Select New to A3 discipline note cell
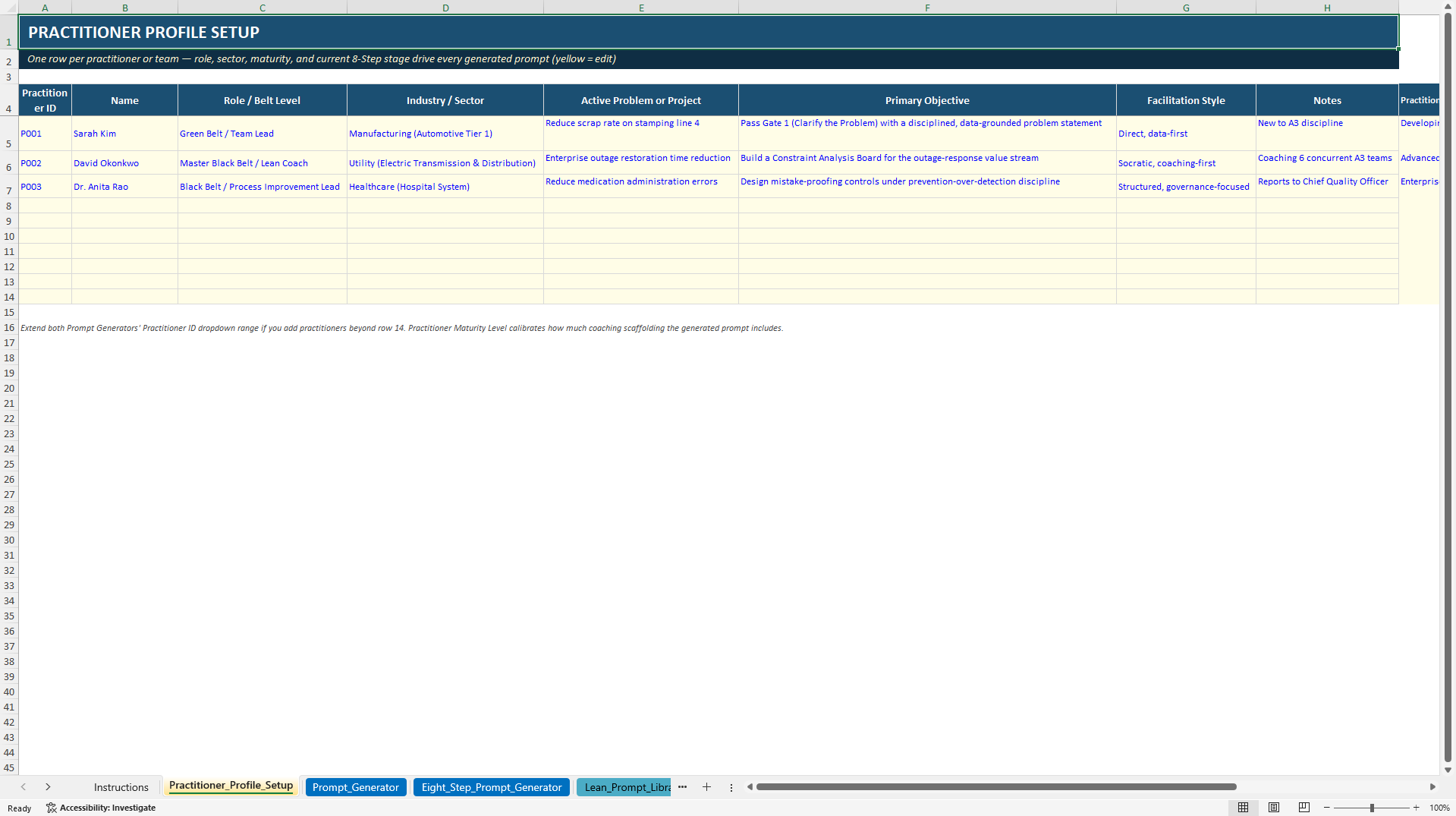The height and width of the screenshot is (816, 1456). [1327, 134]
